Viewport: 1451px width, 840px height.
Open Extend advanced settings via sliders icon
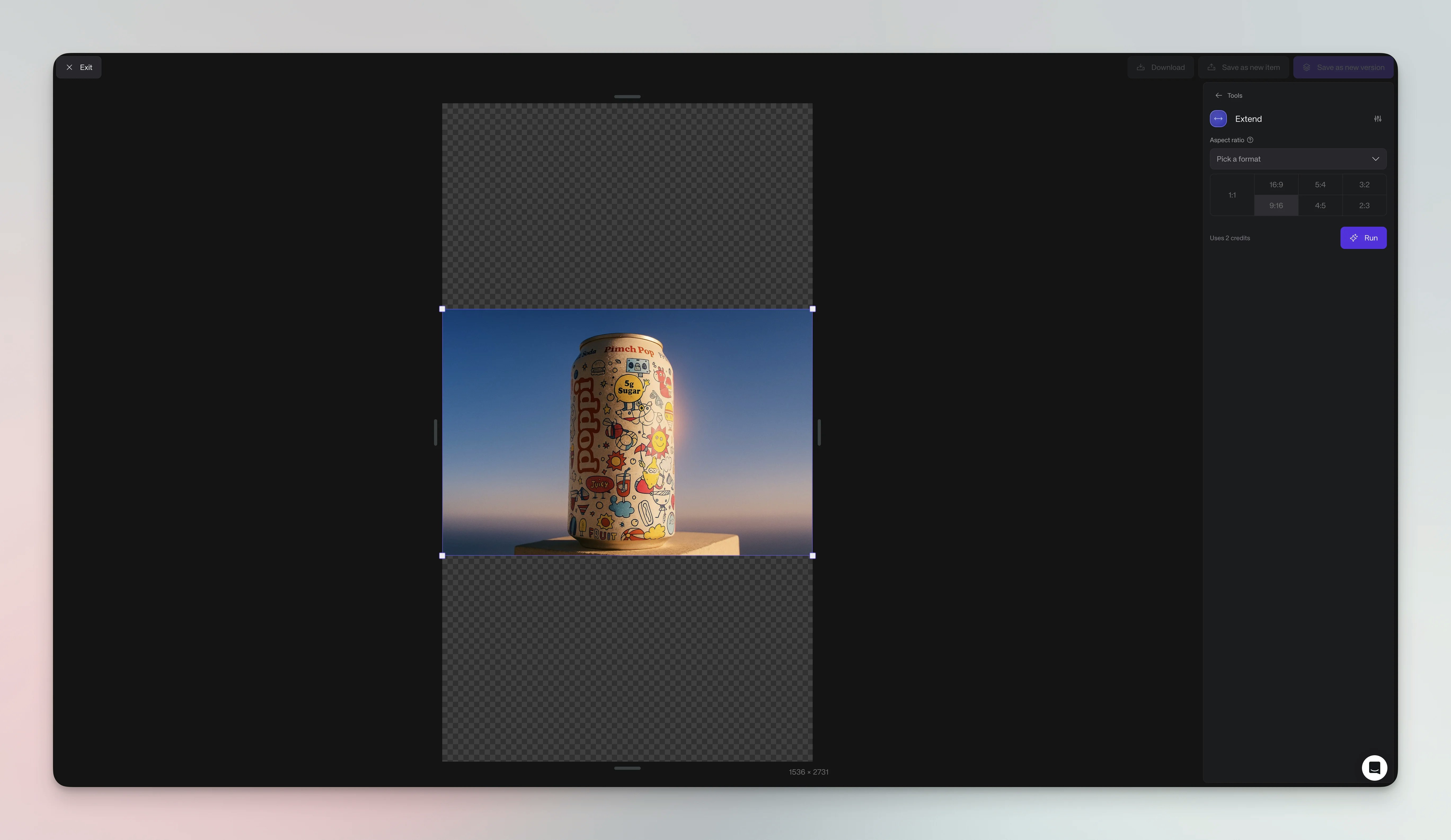click(x=1378, y=119)
